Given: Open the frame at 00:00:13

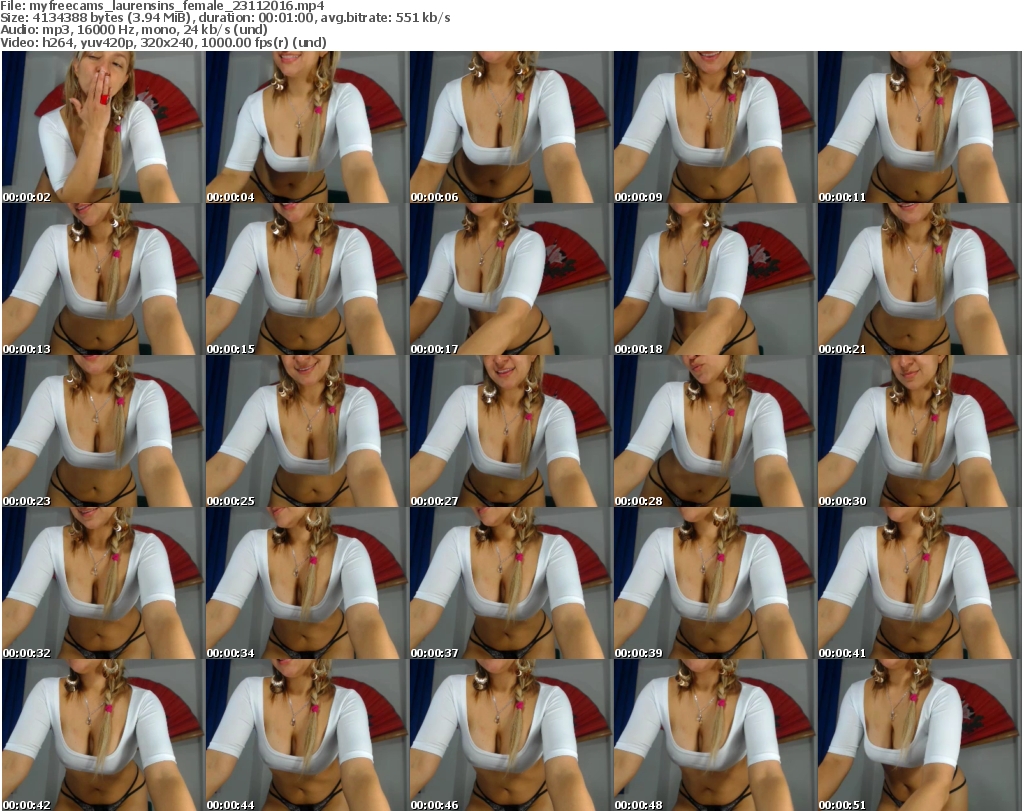Looking at the screenshot, I should [x=103, y=279].
